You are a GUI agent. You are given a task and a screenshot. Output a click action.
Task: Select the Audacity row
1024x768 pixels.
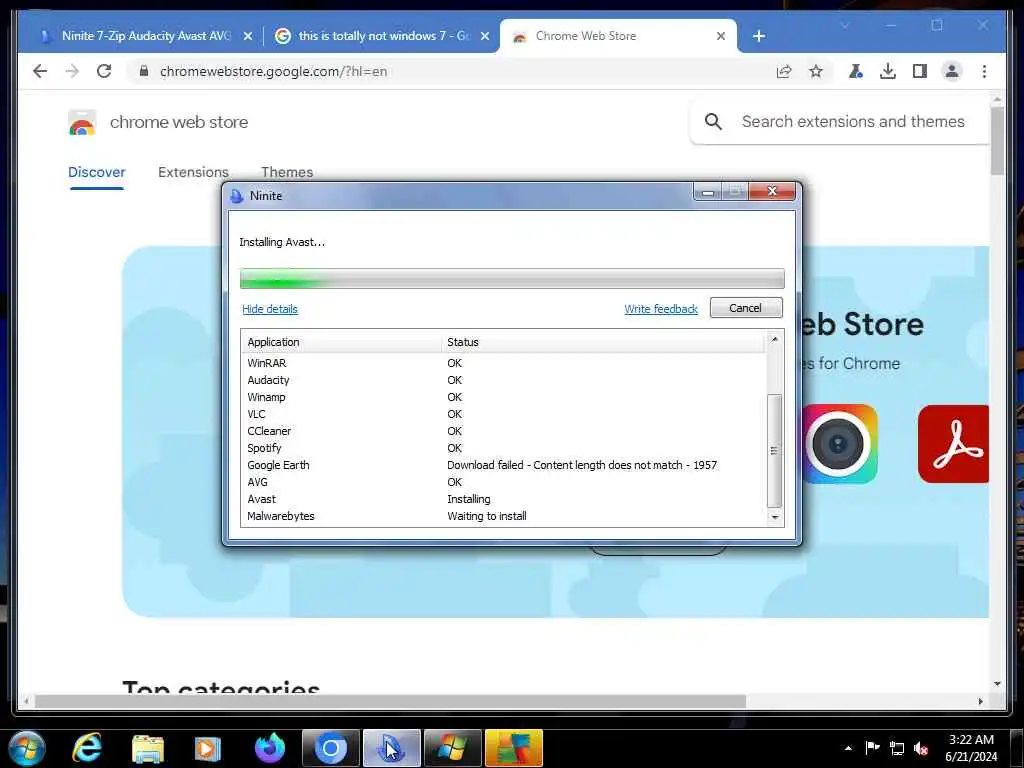[x=503, y=380]
